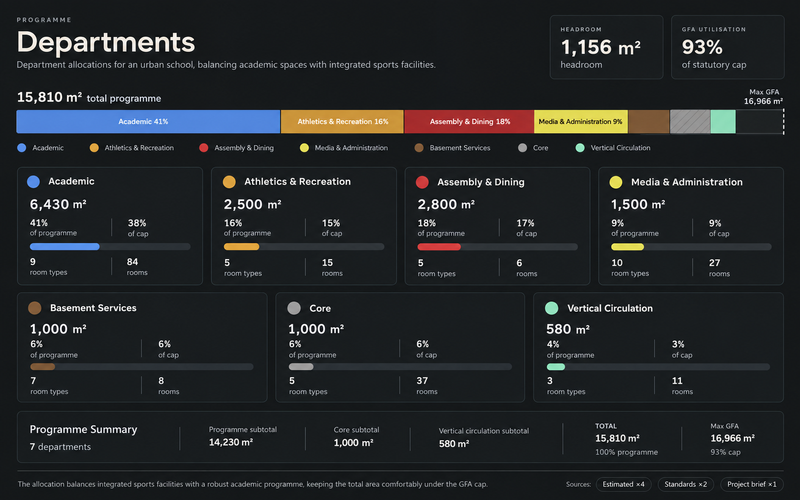
Task: Click the 6,430 m² Academic area value
Action: [58, 204]
